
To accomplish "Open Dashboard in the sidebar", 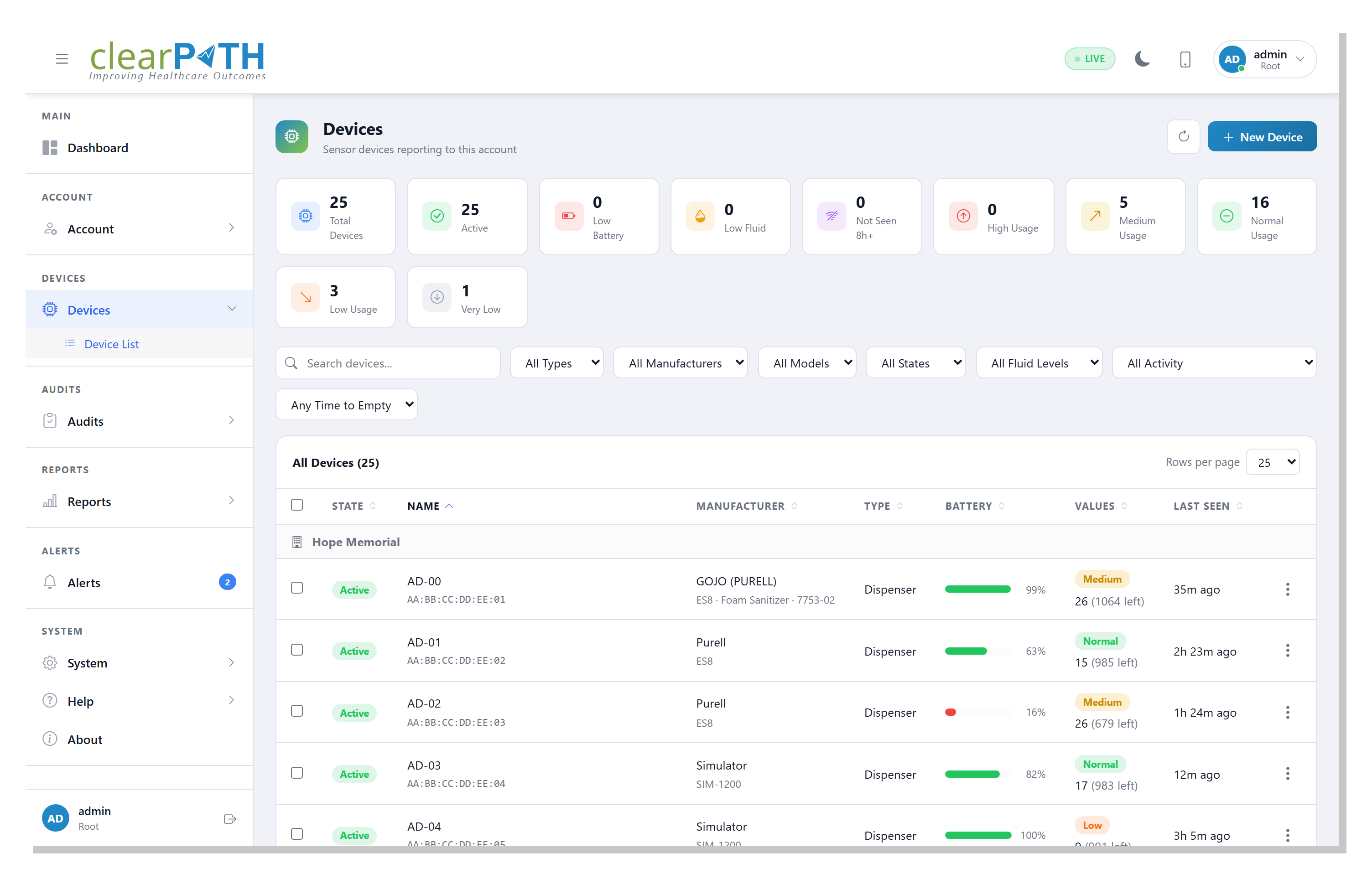I will pyautogui.click(x=139, y=148).
